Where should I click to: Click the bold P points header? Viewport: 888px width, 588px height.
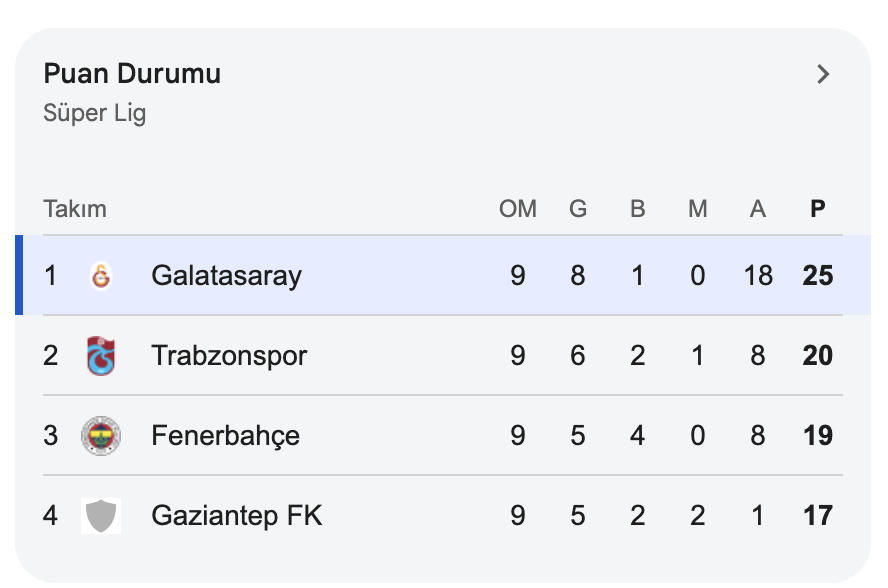(818, 210)
